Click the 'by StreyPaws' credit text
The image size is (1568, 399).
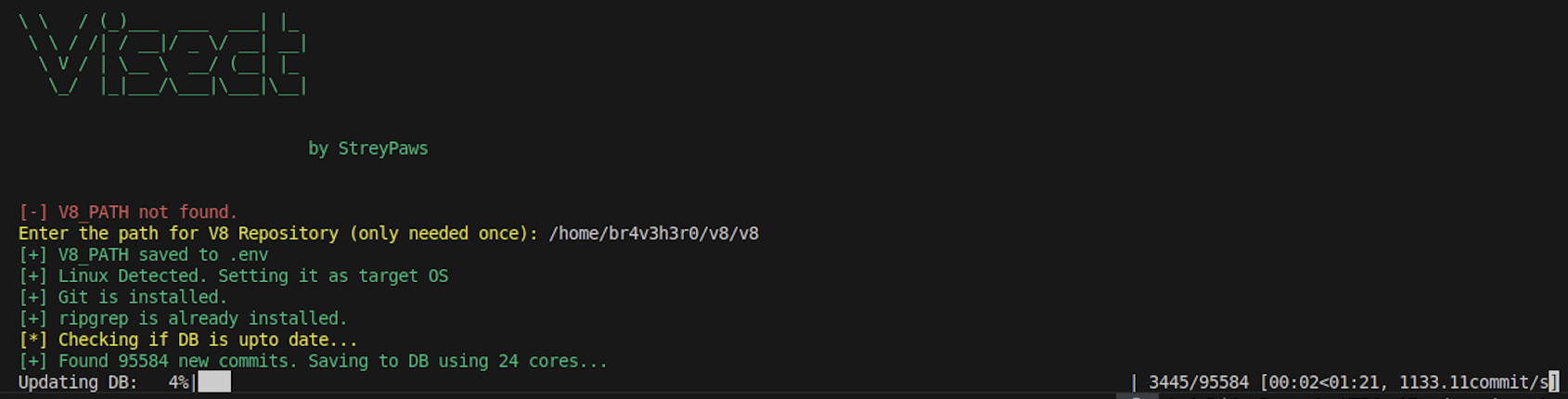(368, 148)
